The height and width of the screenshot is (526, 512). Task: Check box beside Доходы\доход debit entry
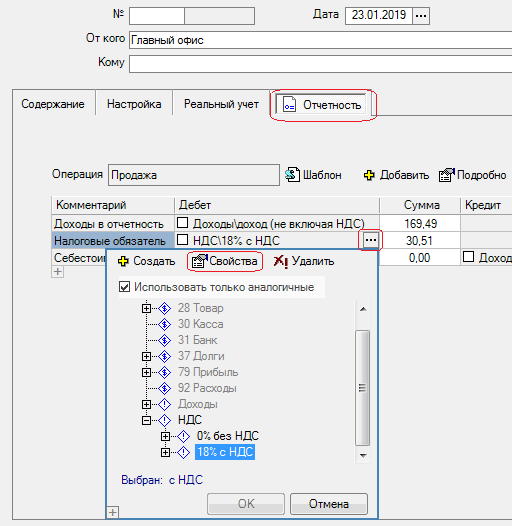coord(182,223)
